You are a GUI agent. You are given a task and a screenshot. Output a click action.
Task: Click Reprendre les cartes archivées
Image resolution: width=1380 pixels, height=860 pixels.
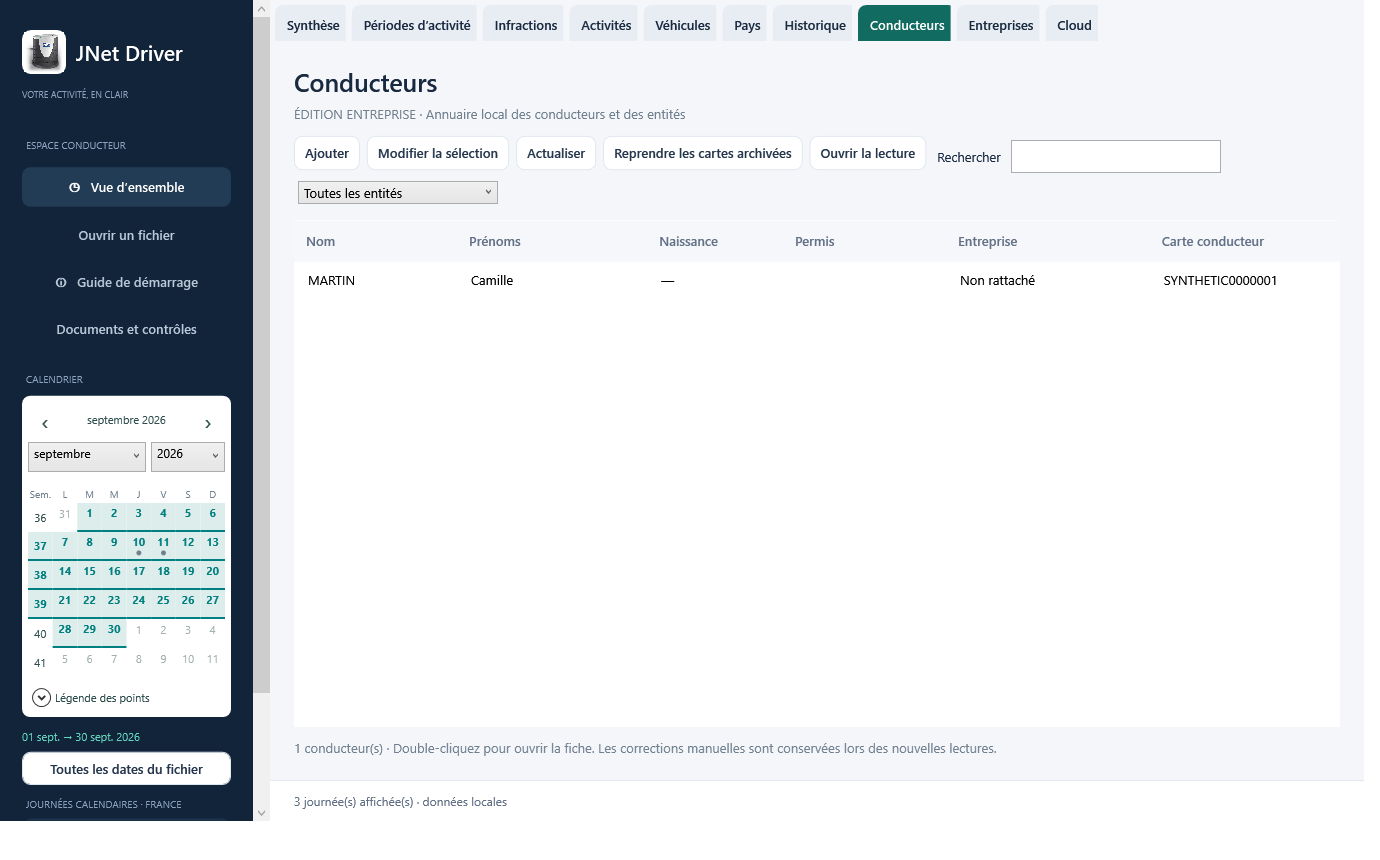[x=703, y=153]
